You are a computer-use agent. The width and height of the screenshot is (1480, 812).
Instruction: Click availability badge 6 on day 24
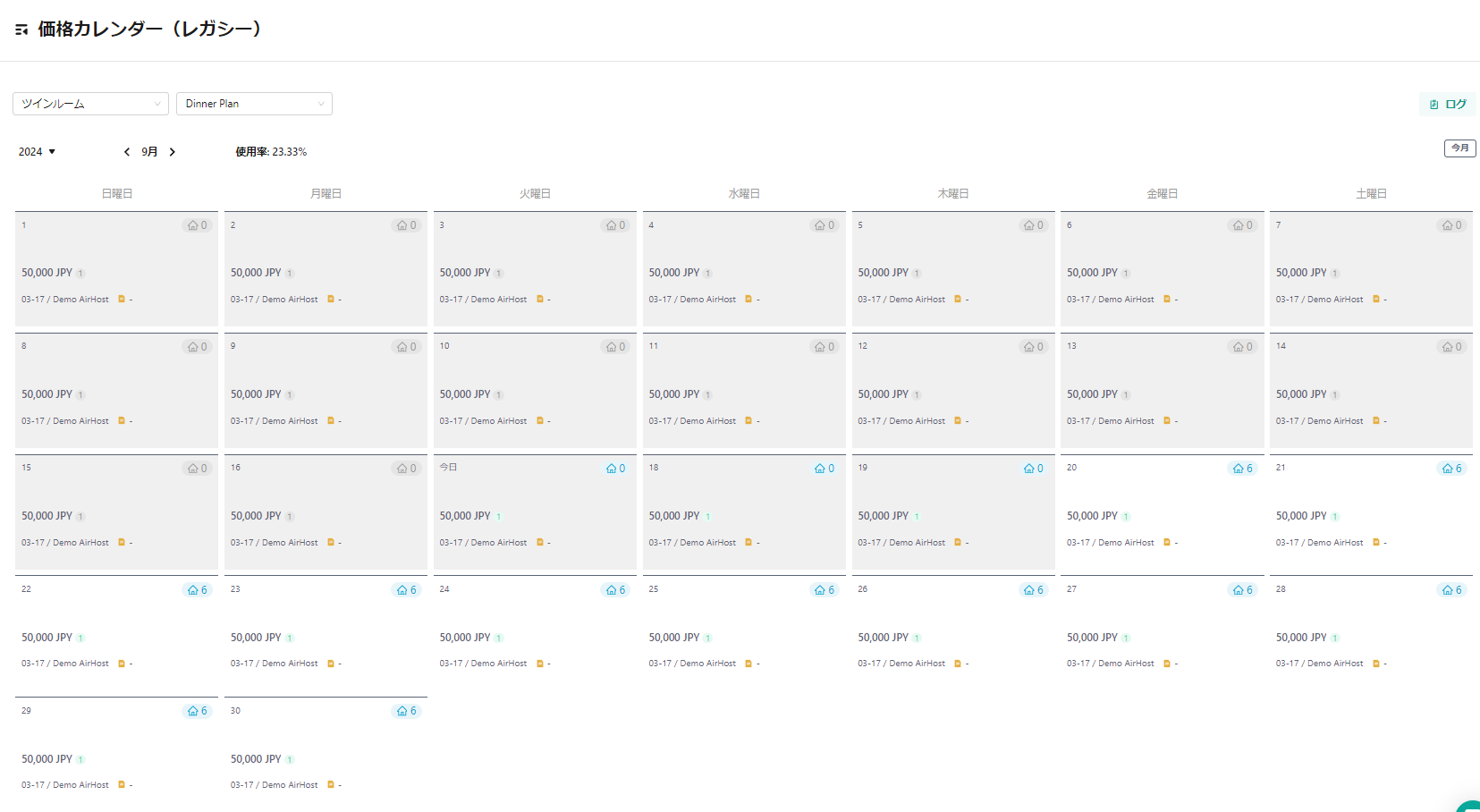[616, 590]
